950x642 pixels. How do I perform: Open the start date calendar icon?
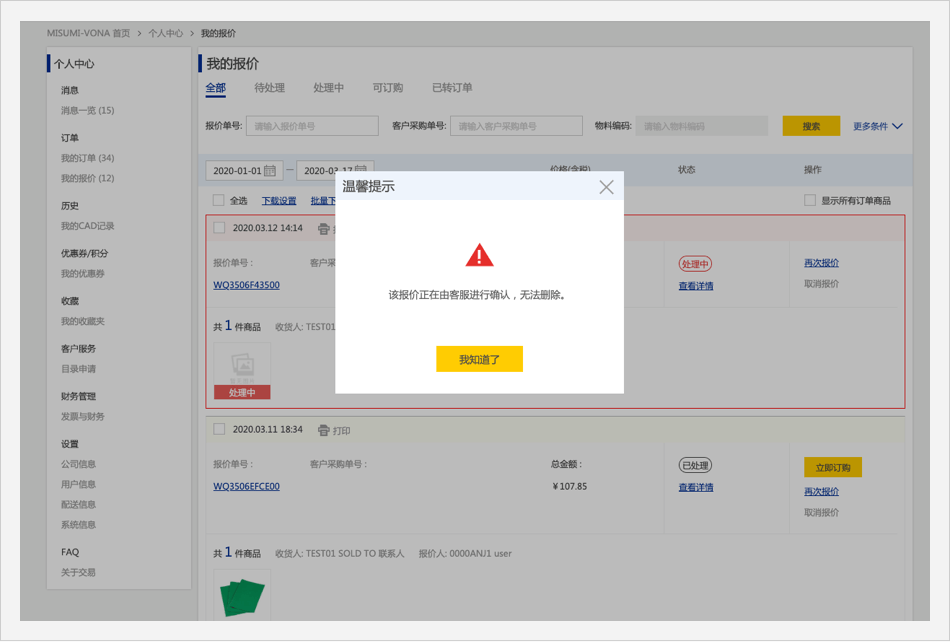(x=270, y=171)
